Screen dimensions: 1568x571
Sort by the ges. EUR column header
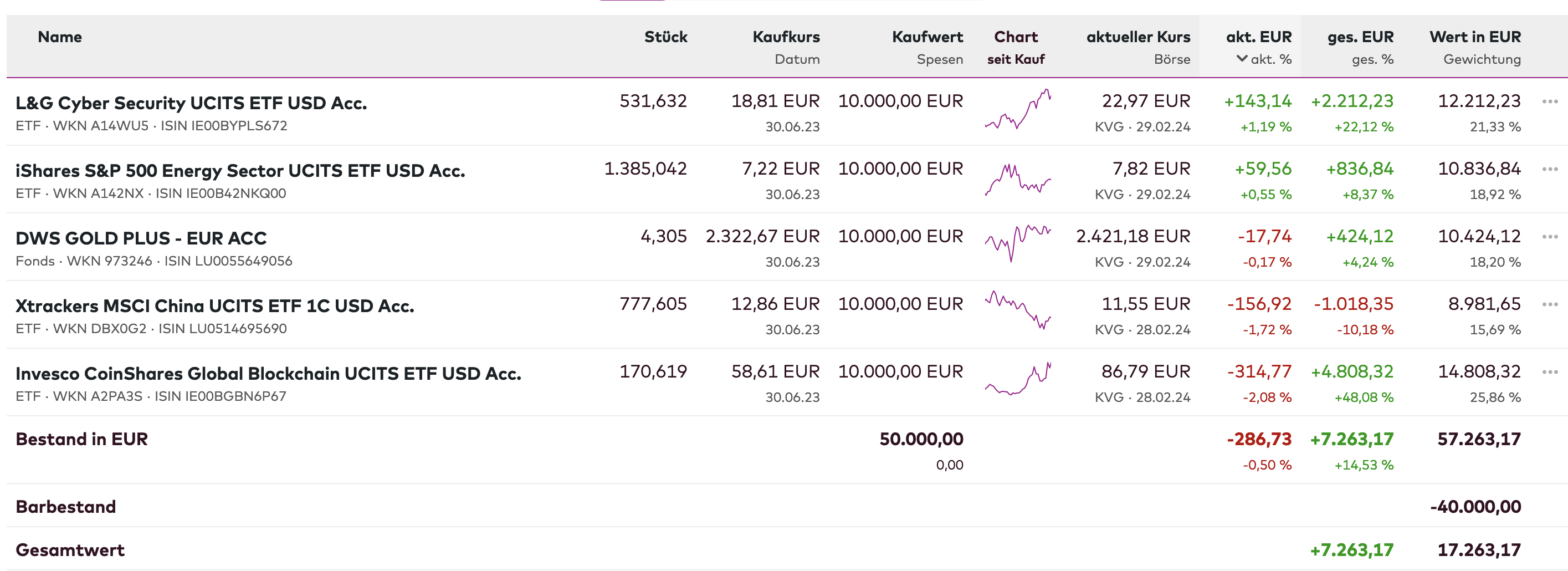click(x=1360, y=37)
